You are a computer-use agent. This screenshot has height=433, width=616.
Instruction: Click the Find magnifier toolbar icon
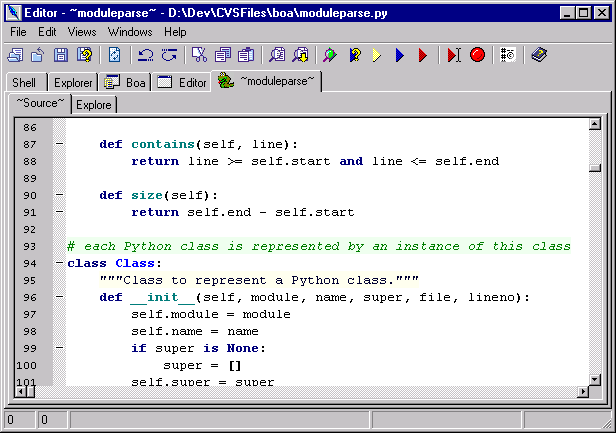tap(277, 55)
